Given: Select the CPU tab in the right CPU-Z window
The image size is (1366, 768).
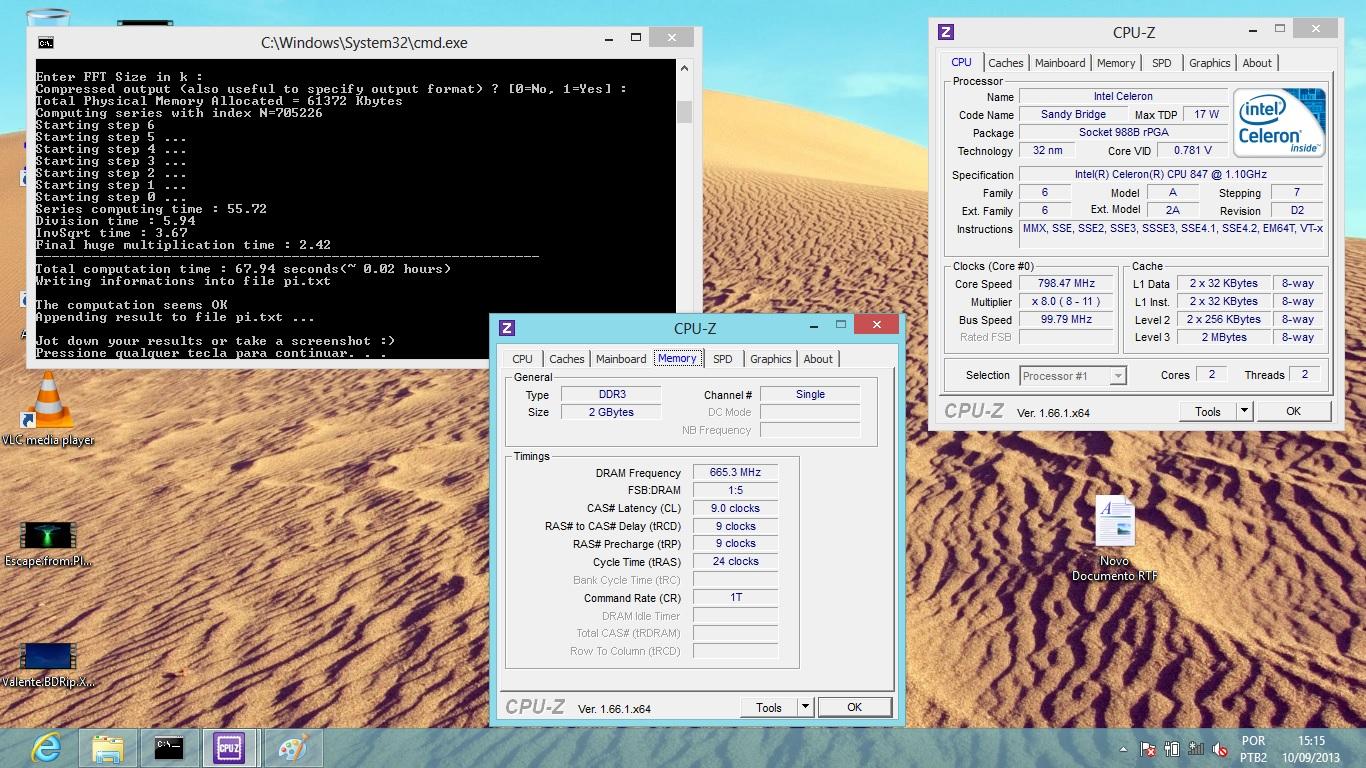Looking at the screenshot, I should pyautogui.click(x=961, y=62).
